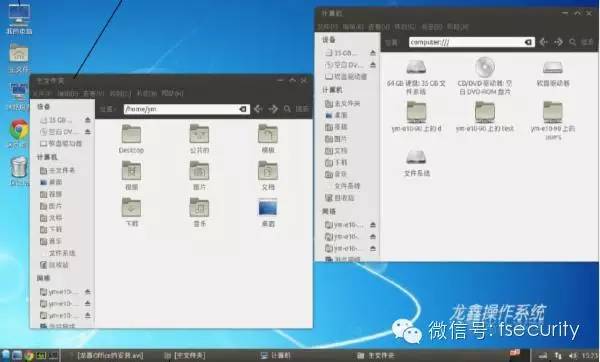
Task: Eject the 35 GB device in 计算机 window sidebar
Action: 373,53
